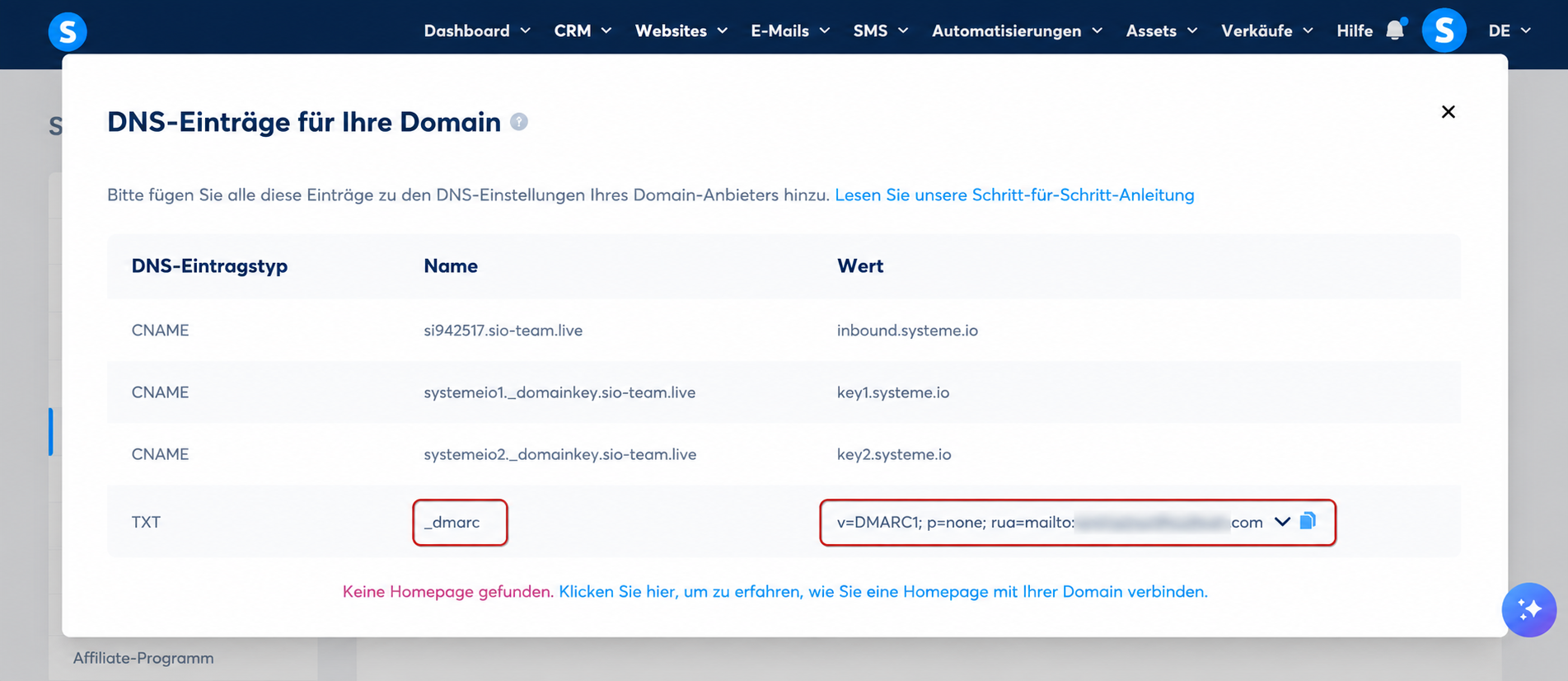Open the Verkäufe menu
The height and width of the screenshot is (681, 1568).
(x=1267, y=31)
